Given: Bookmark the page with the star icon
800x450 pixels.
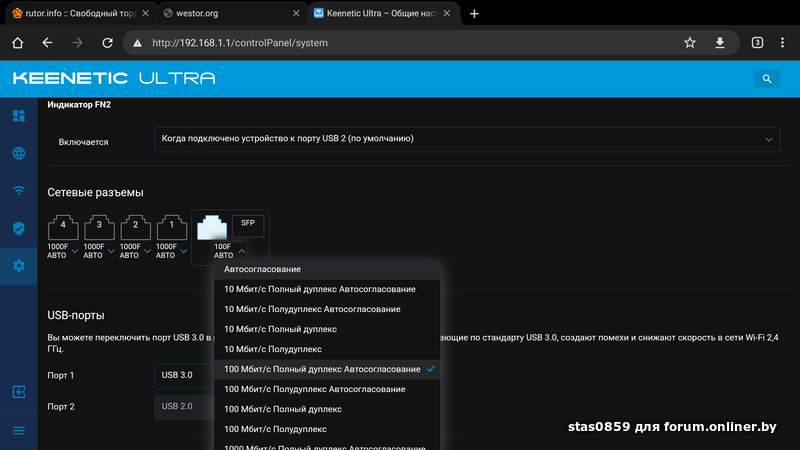Looking at the screenshot, I should [689, 43].
